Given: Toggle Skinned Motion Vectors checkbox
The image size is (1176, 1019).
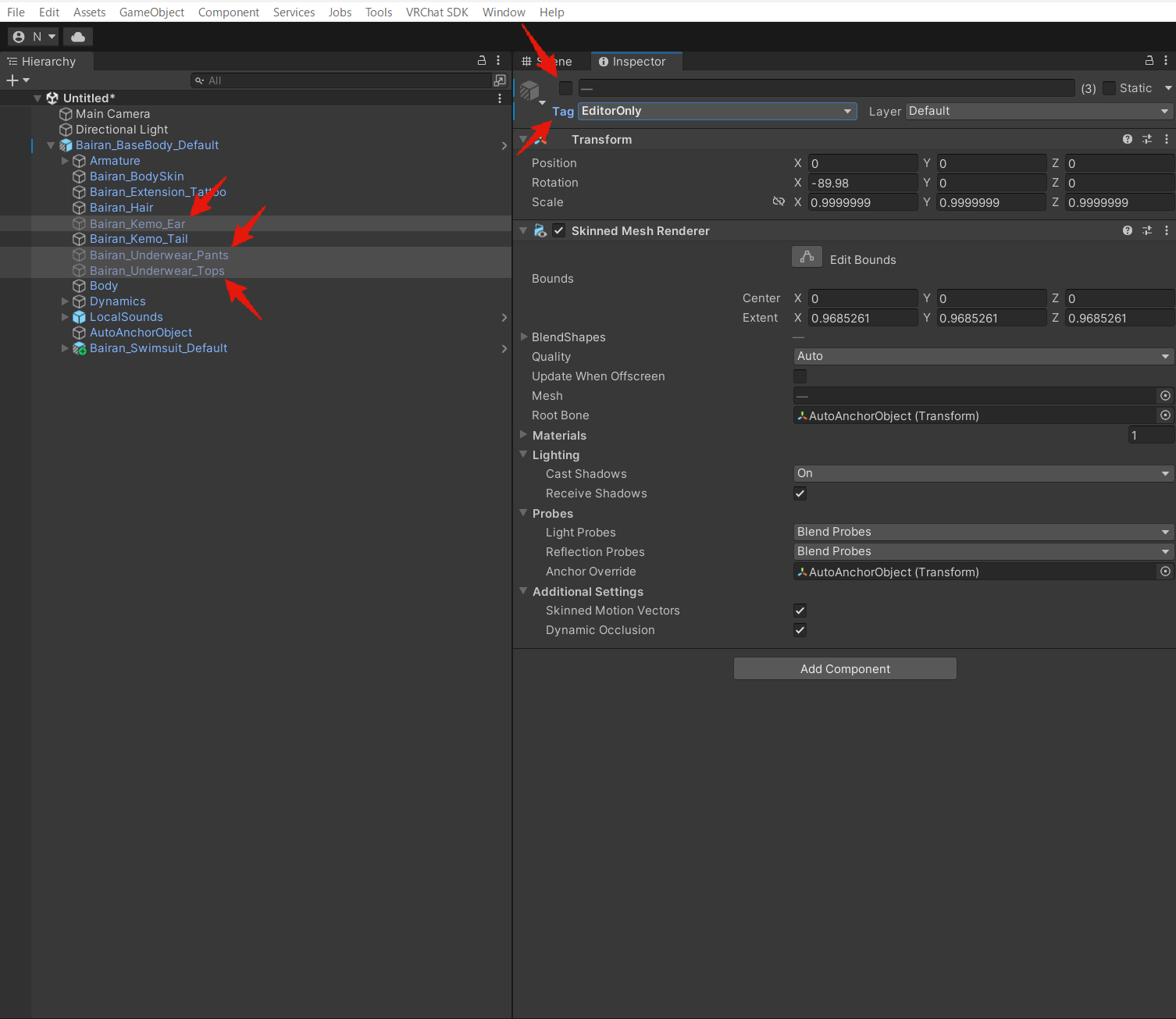Looking at the screenshot, I should pyautogui.click(x=800, y=611).
